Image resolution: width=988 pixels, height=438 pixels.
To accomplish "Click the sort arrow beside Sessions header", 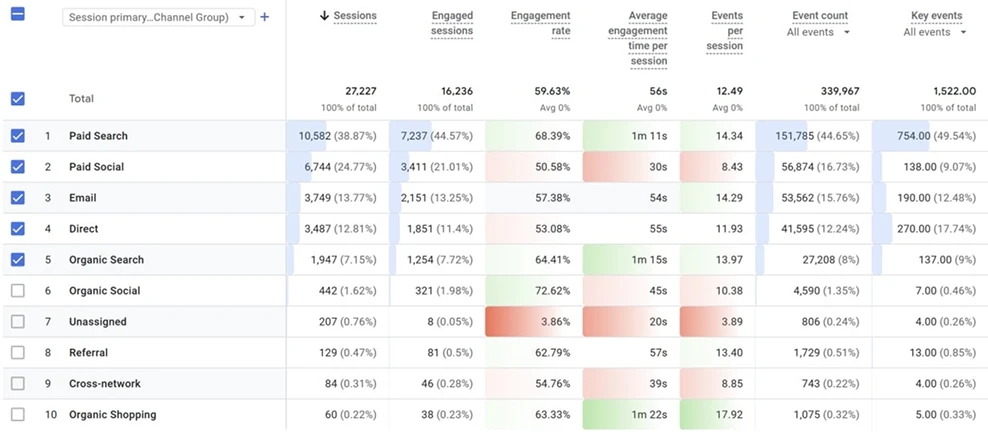I will point(325,16).
